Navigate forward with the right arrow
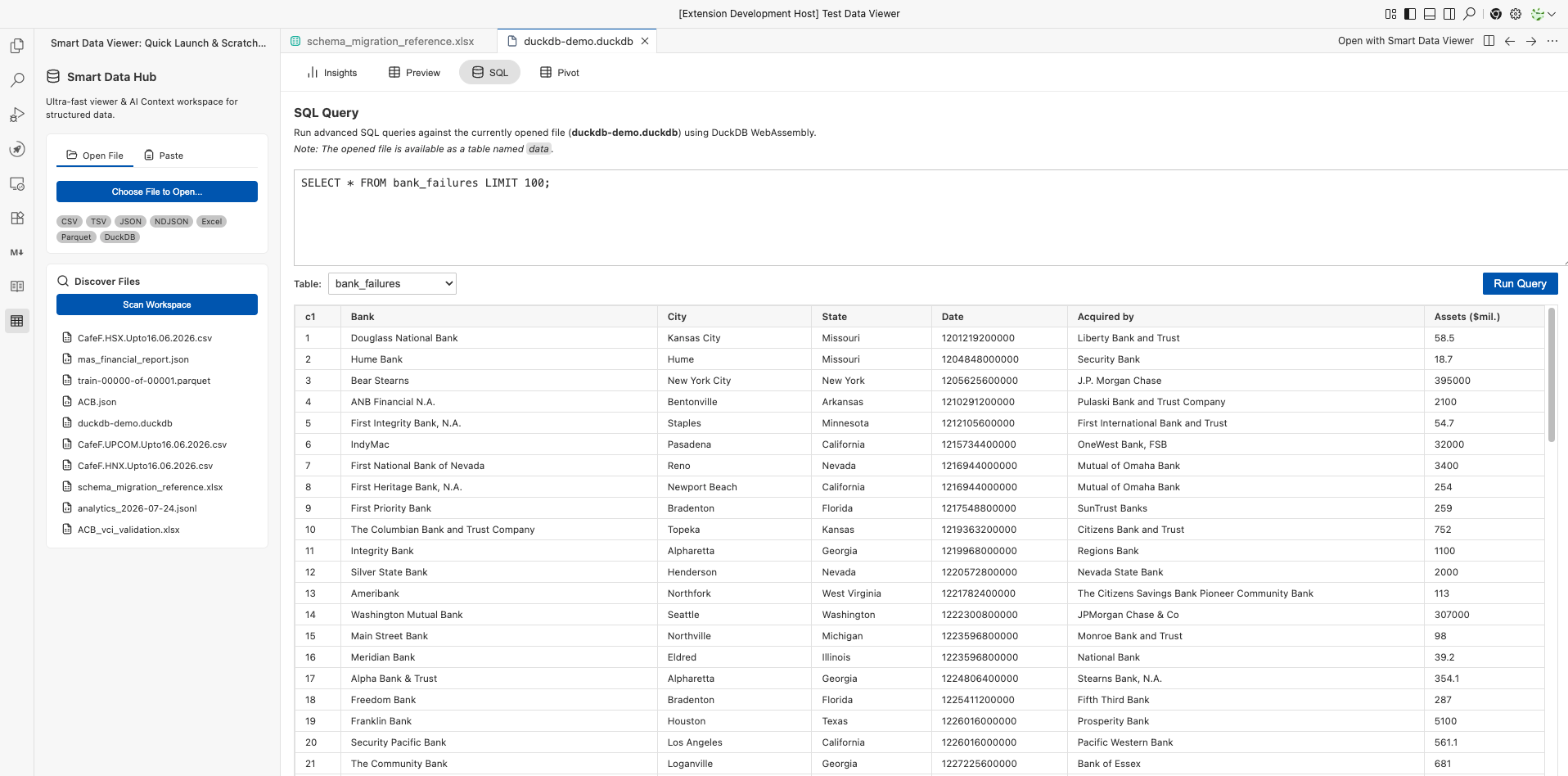This screenshot has height=776, width=1568. (1531, 41)
